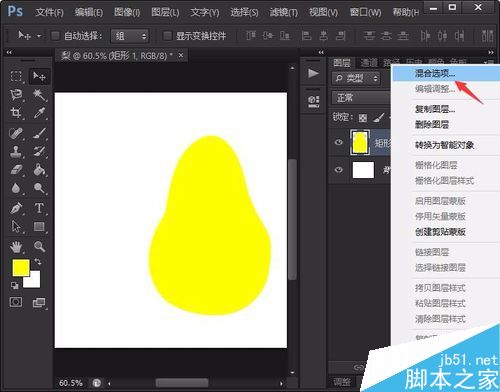Open the 组 auto-select dropdown
Image resolution: width=500 pixels, height=392 pixels.
click(130, 36)
